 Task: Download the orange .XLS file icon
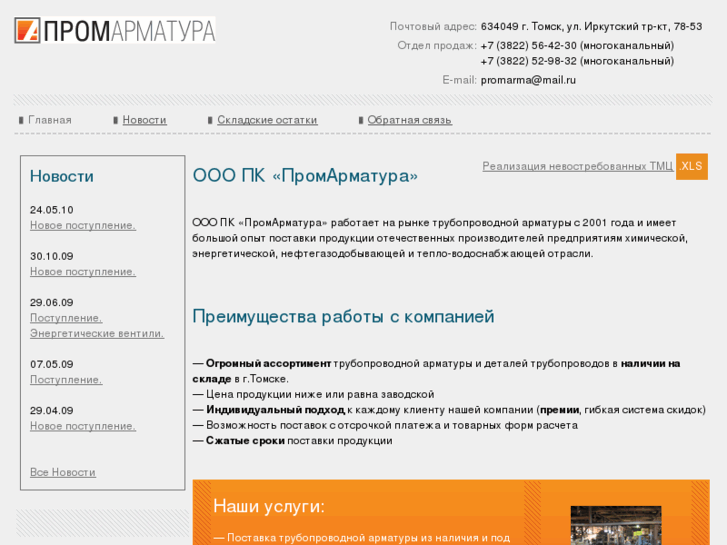pyautogui.click(x=692, y=166)
